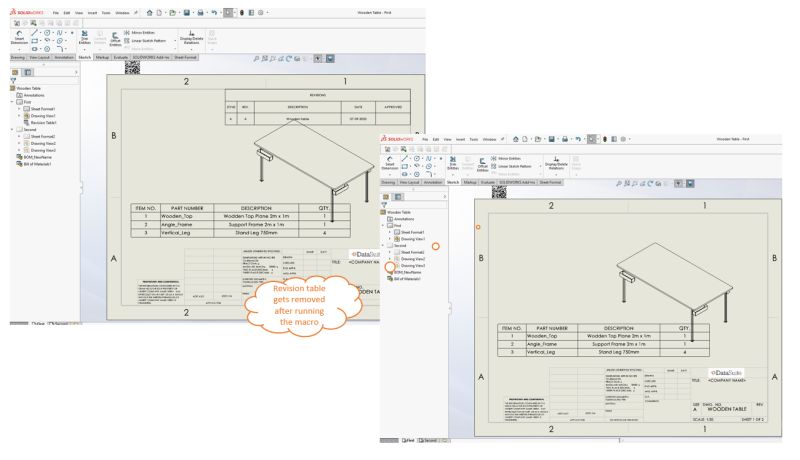Click 'Vertical_Leg' cell in front window BOM table

(x=552, y=352)
